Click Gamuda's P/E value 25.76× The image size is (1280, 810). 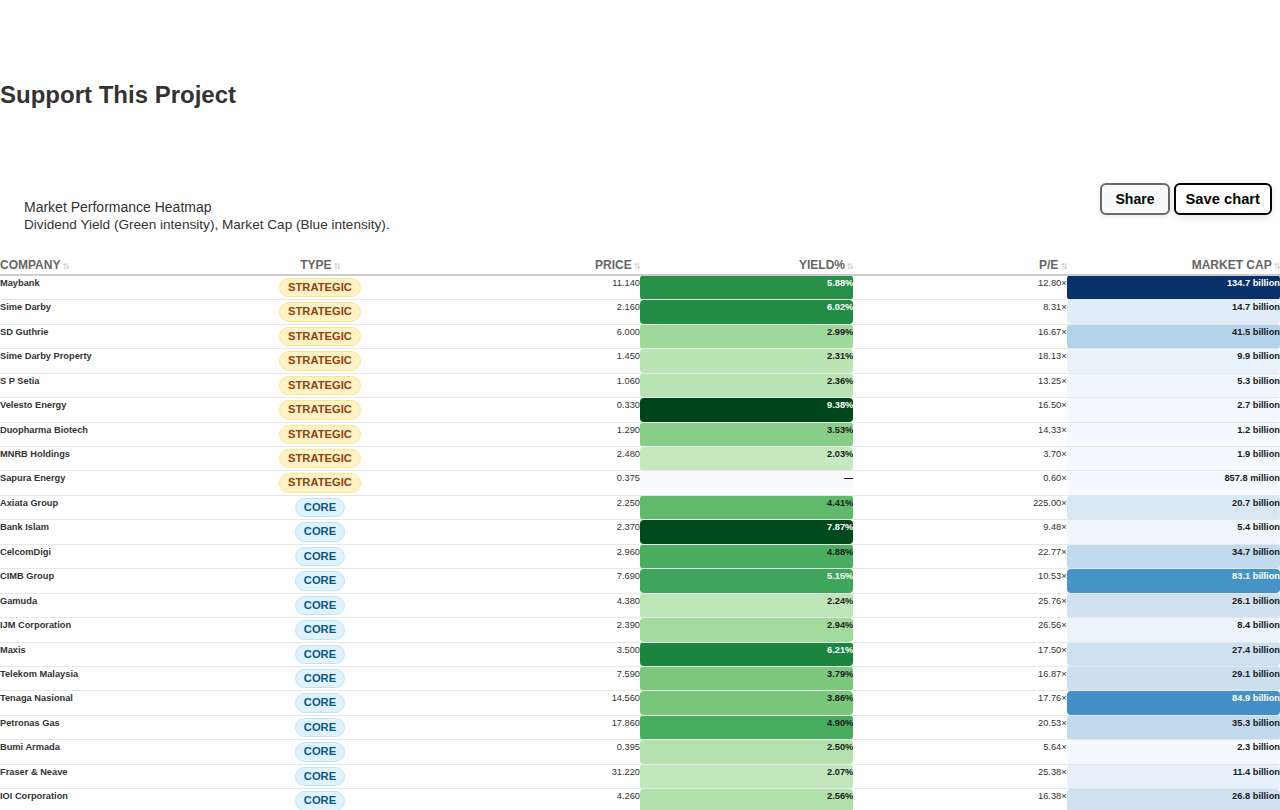[1052, 601]
